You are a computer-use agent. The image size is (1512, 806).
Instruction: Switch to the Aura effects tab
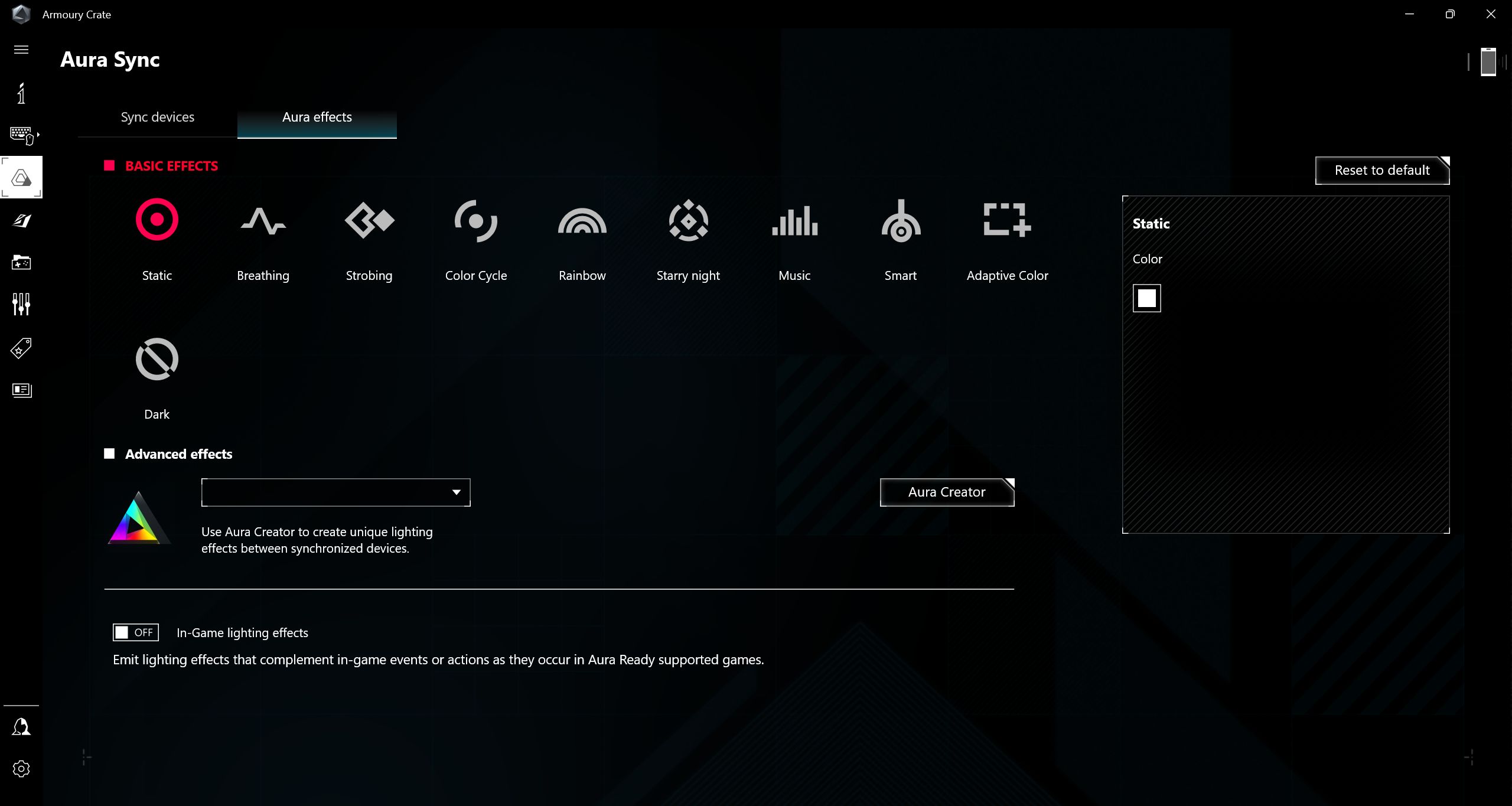click(317, 117)
